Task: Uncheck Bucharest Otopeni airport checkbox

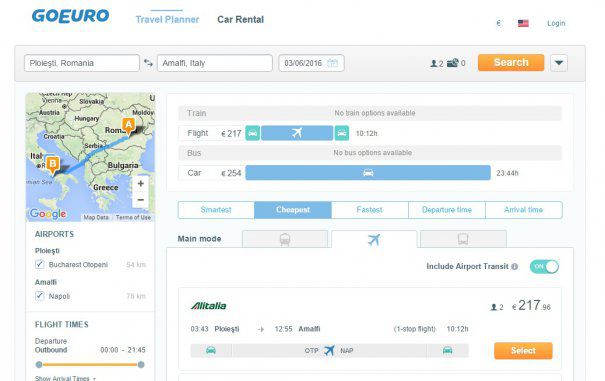Action: tap(39, 264)
